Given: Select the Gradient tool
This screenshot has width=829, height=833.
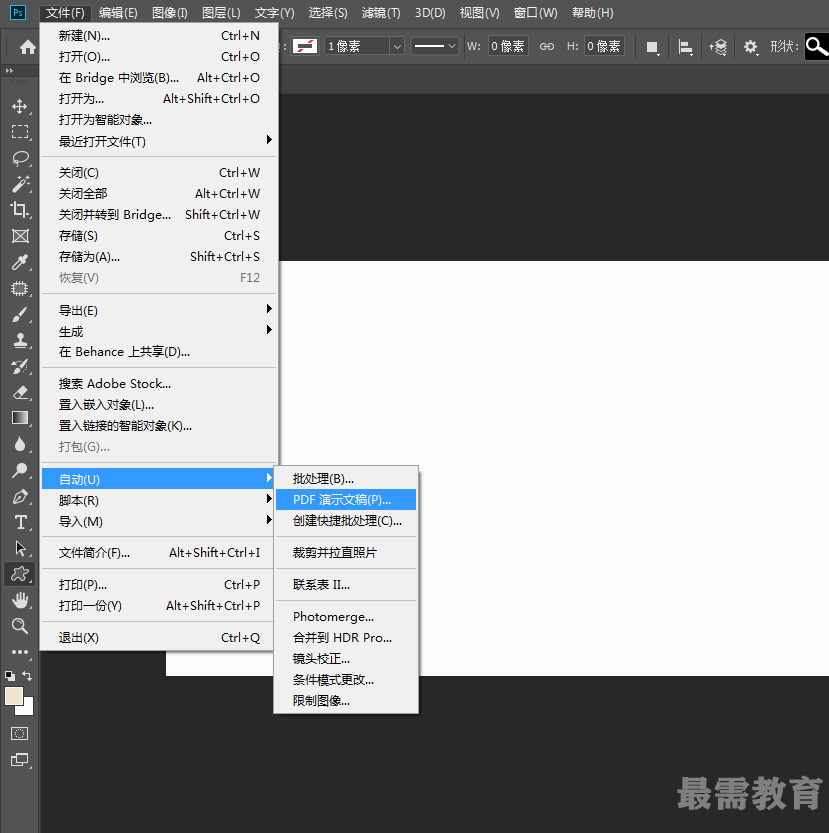Looking at the screenshot, I should tap(20, 418).
